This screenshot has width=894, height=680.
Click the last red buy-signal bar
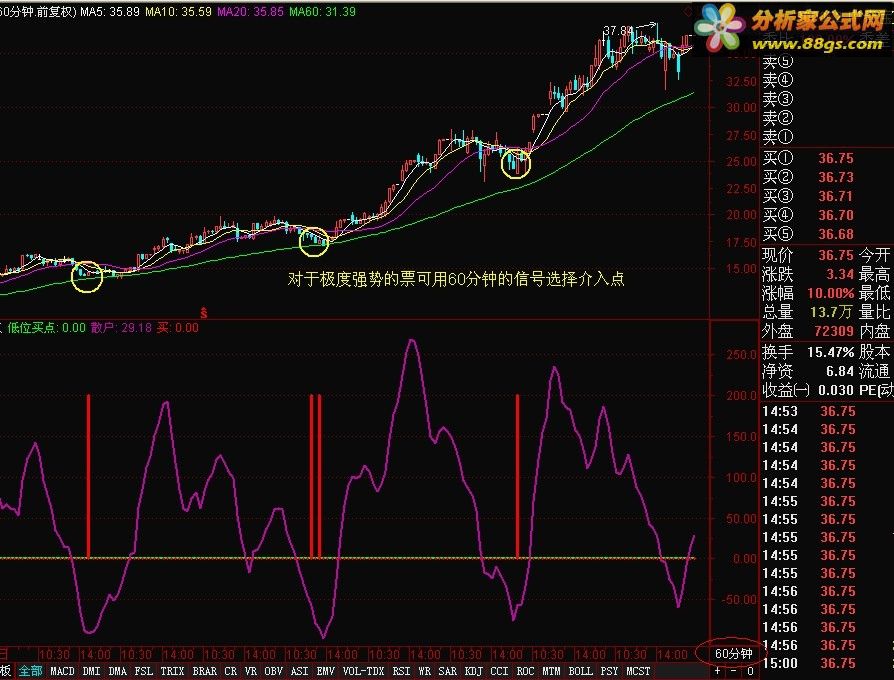518,476
